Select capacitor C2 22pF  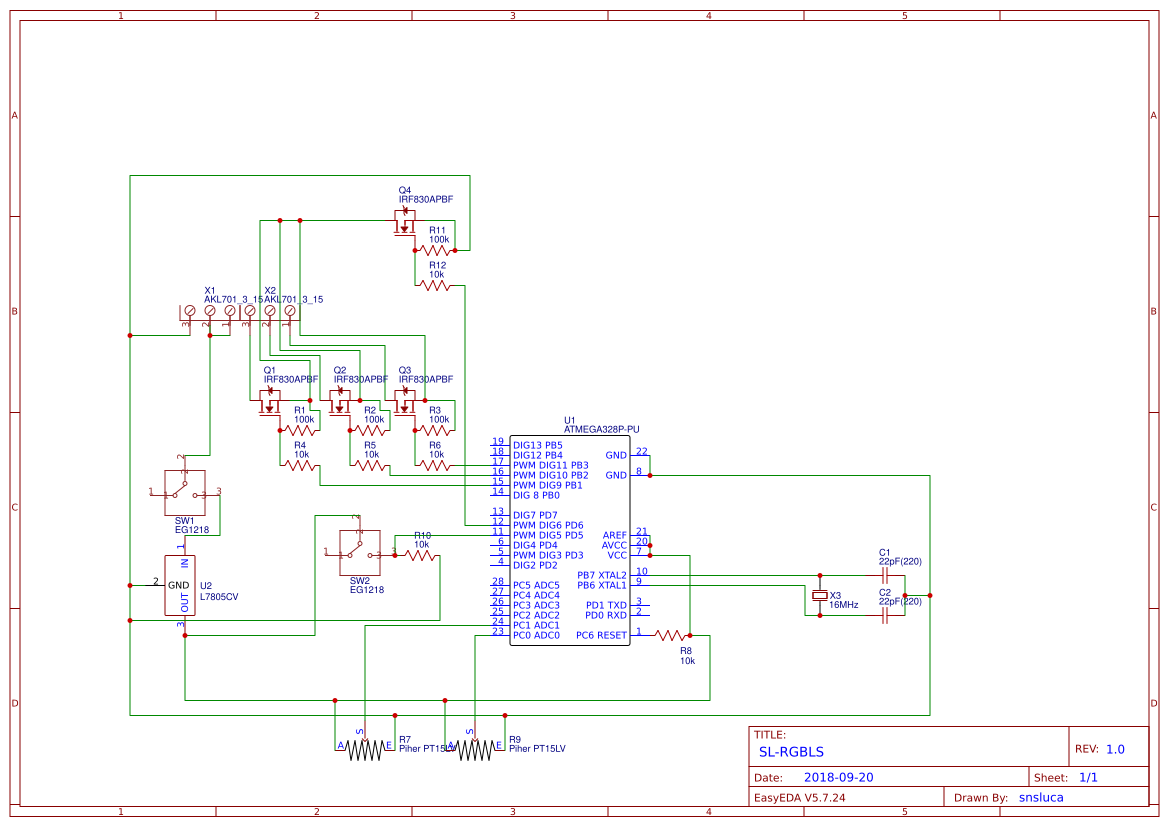tap(885, 613)
